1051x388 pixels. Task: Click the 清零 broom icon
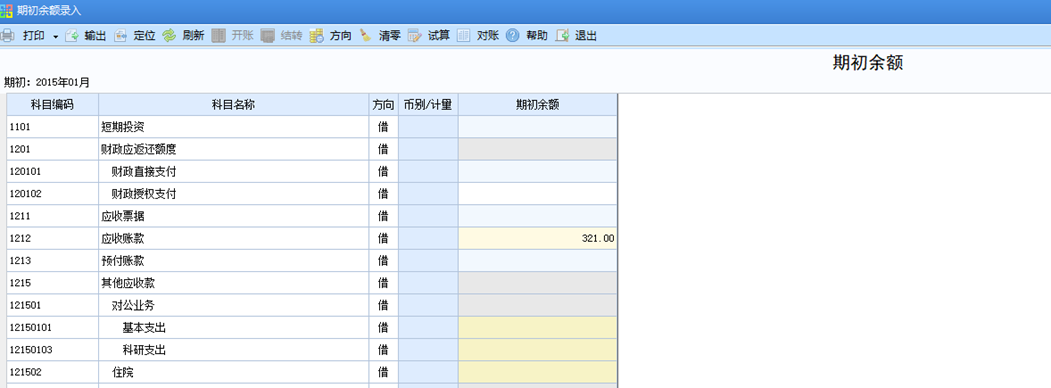(365, 36)
